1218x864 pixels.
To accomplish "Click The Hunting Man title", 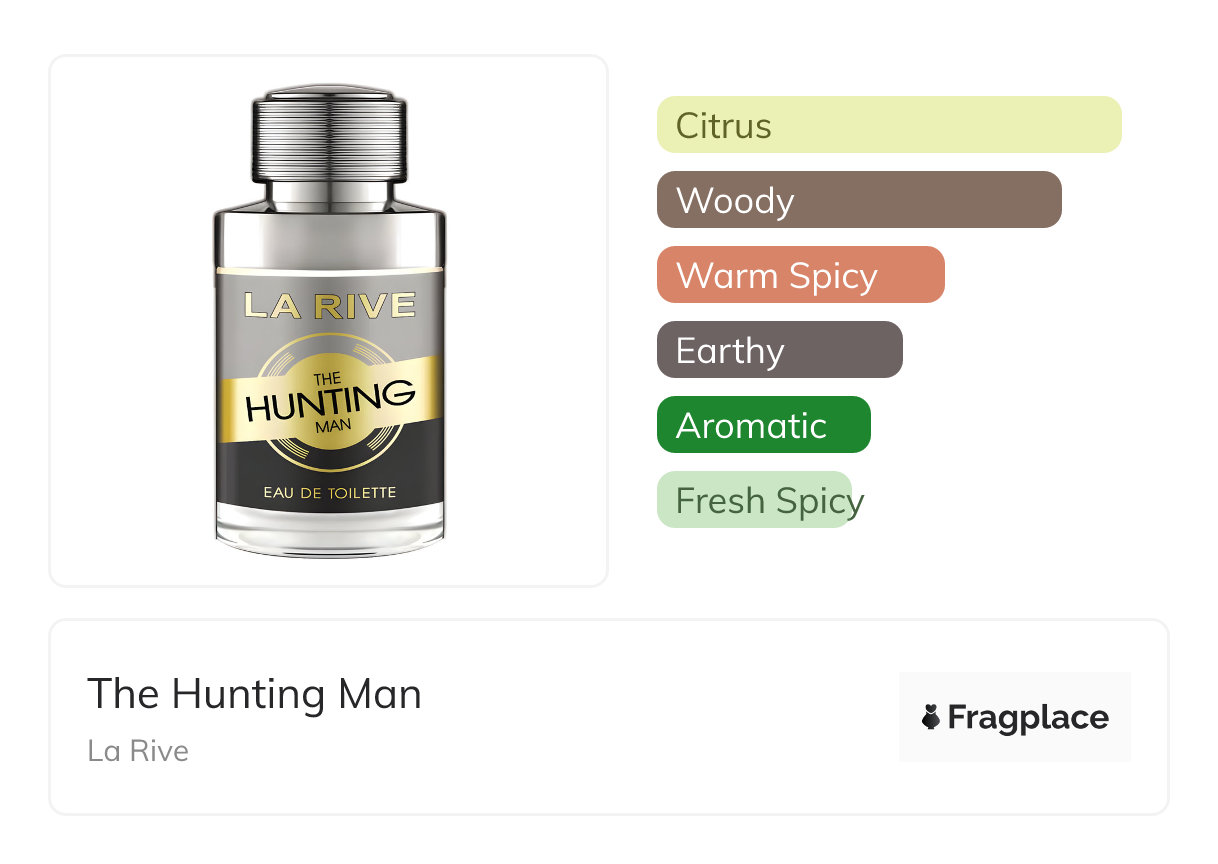I will click(x=254, y=694).
